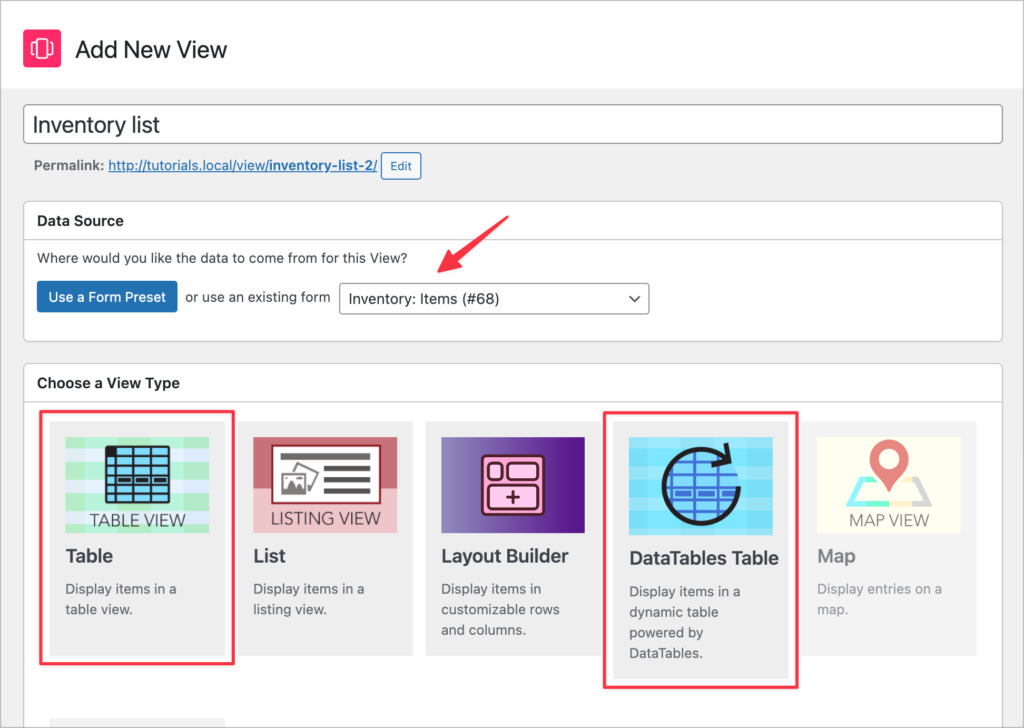Image resolution: width=1024 pixels, height=728 pixels.
Task: Click the pink GravityView logo icon
Action: point(42,48)
